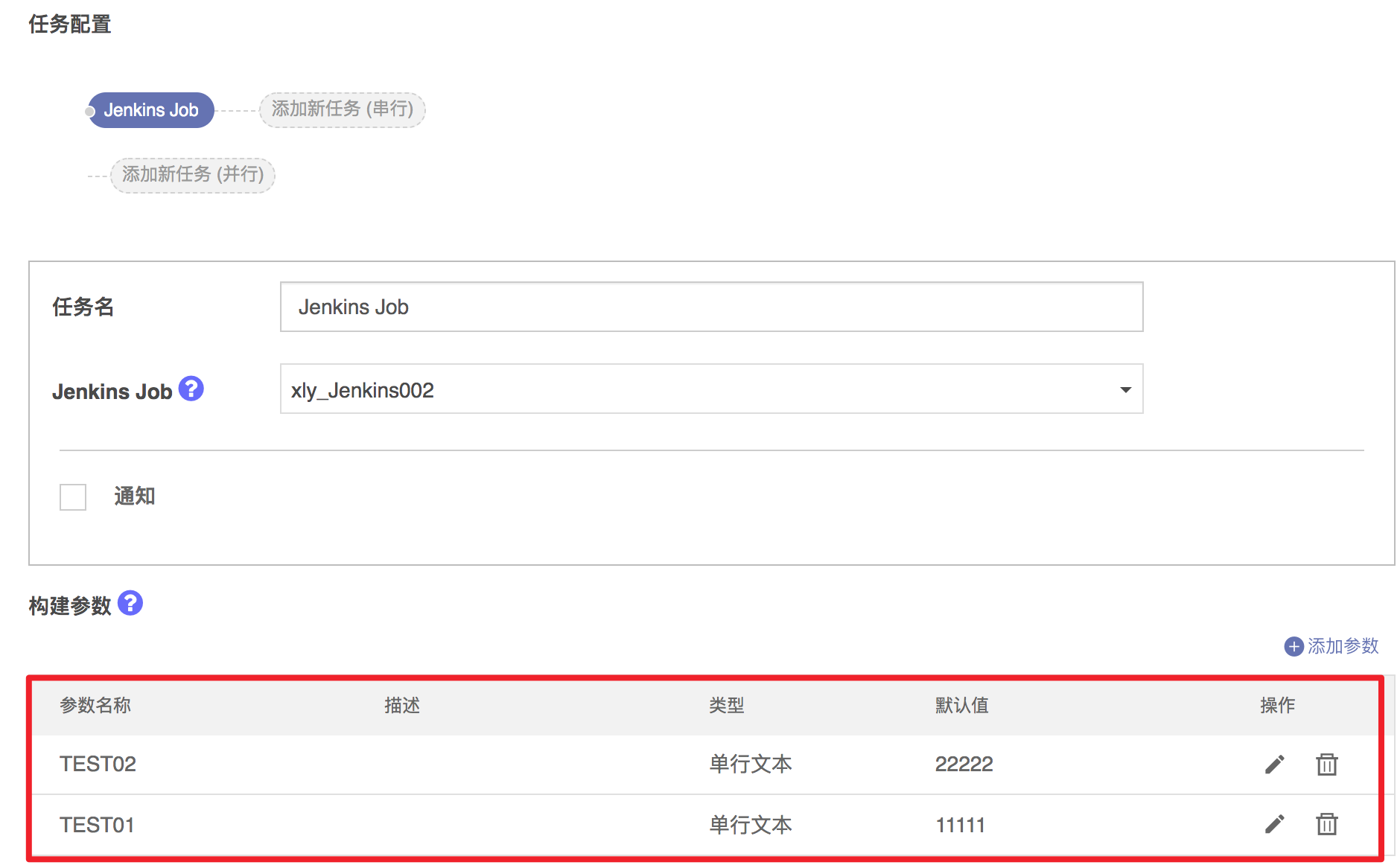The height and width of the screenshot is (868, 1400).
Task: Click the 操作 column header
Action: [x=1278, y=705]
